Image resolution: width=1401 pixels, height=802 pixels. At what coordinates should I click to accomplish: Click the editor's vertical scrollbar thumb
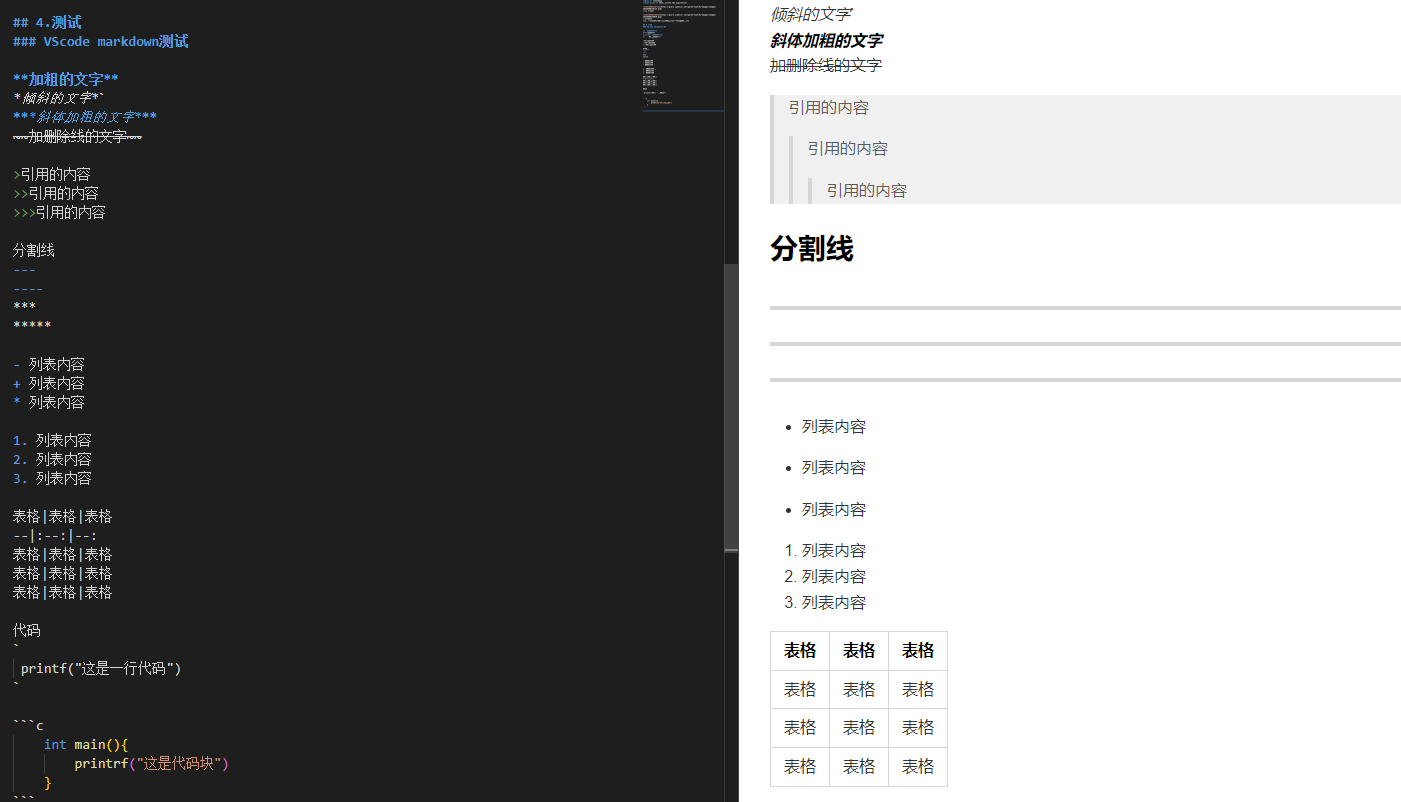coord(731,407)
